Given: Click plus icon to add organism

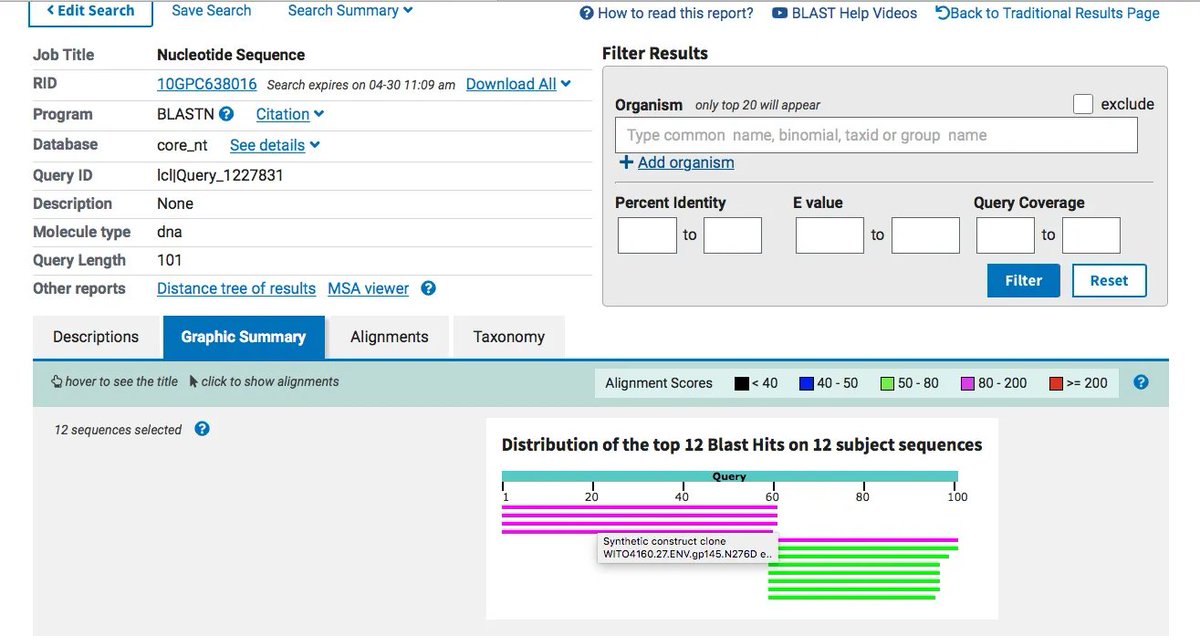Looking at the screenshot, I should [626, 162].
